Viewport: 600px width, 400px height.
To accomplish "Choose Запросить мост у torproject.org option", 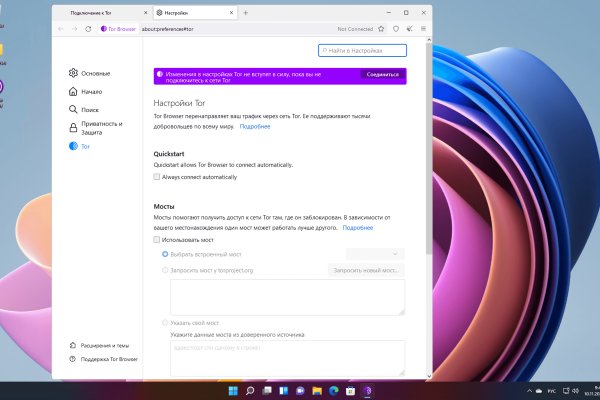I will click(x=166, y=270).
